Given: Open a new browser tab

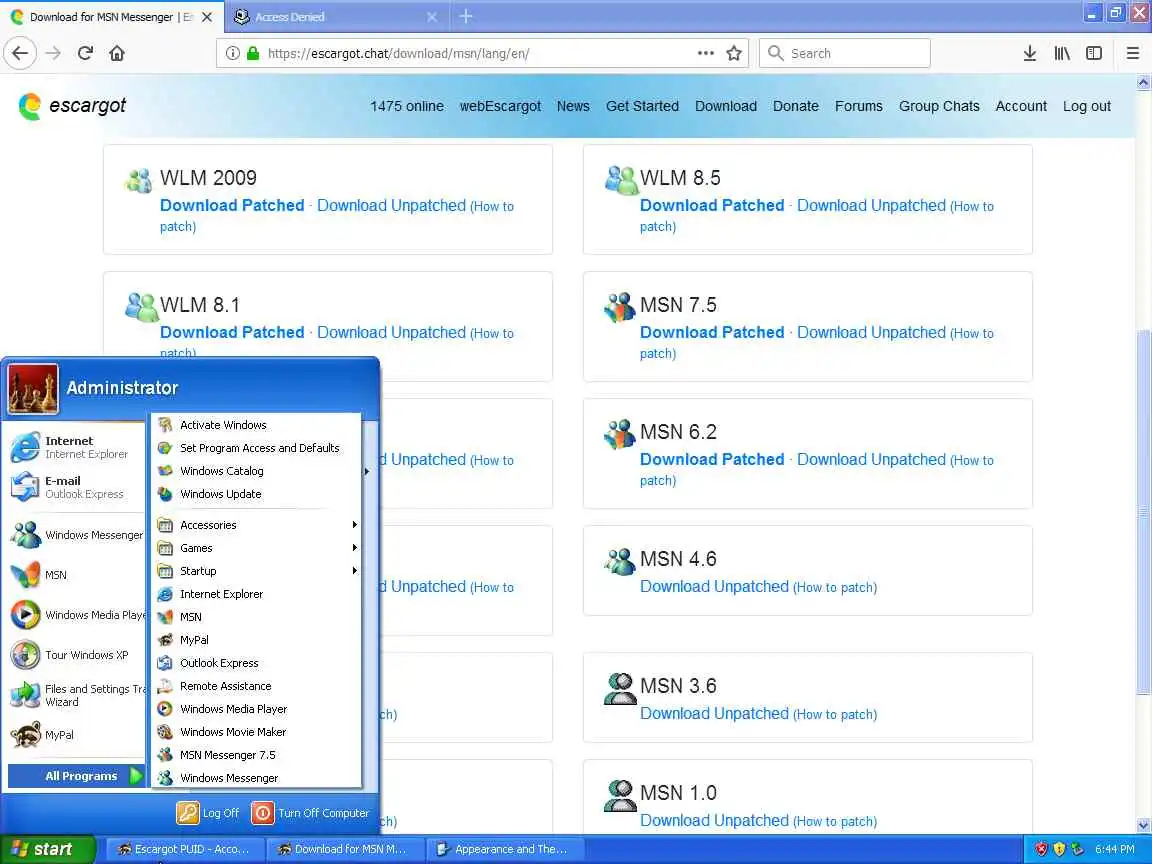Looking at the screenshot, I should tap(466, 16).
